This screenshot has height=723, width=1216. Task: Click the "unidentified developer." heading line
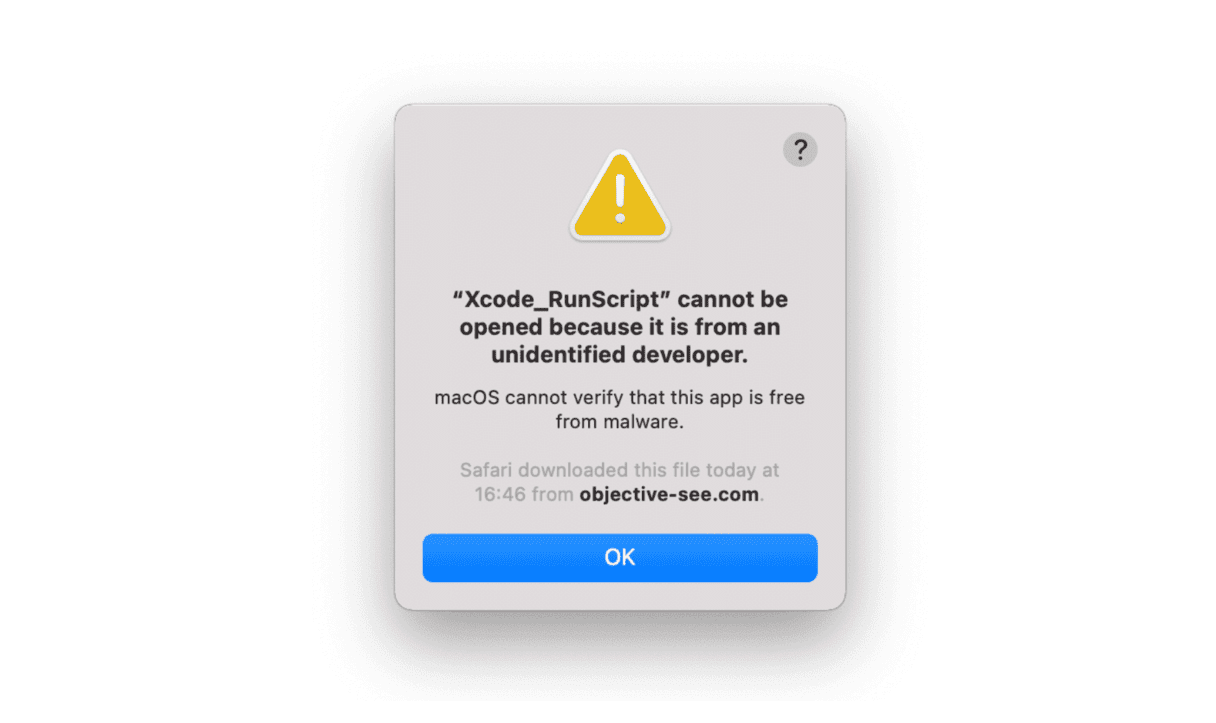click(x=620, y=355)
